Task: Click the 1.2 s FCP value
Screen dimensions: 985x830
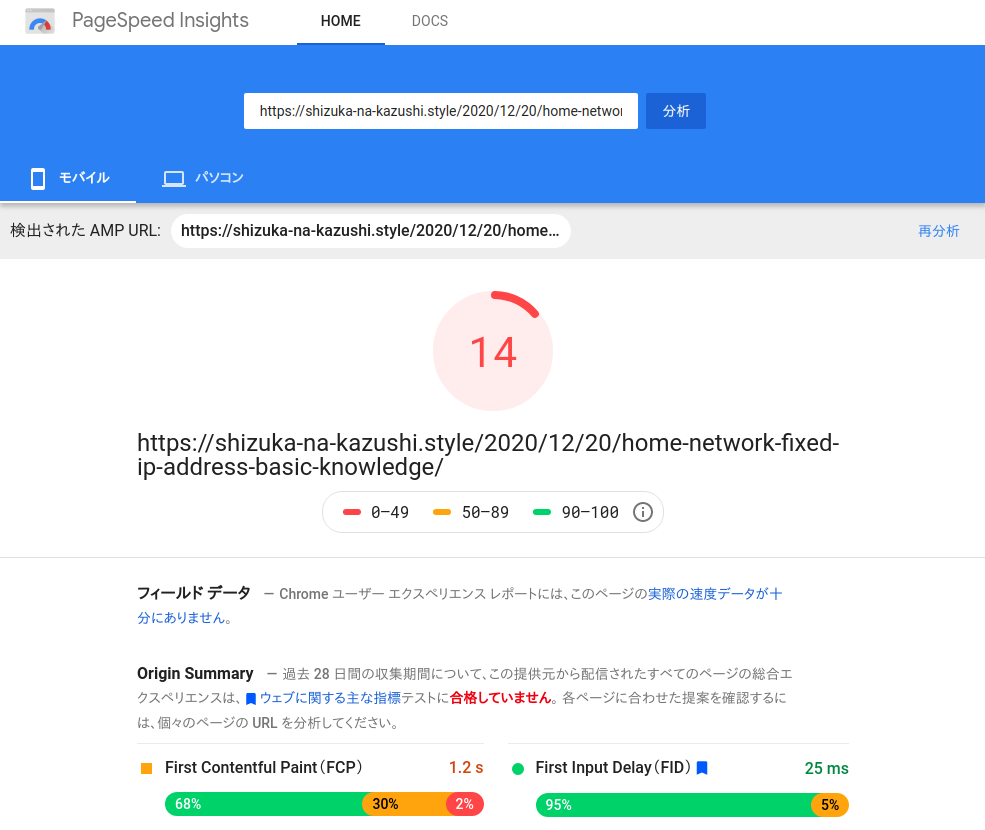Action: (466, 768)
